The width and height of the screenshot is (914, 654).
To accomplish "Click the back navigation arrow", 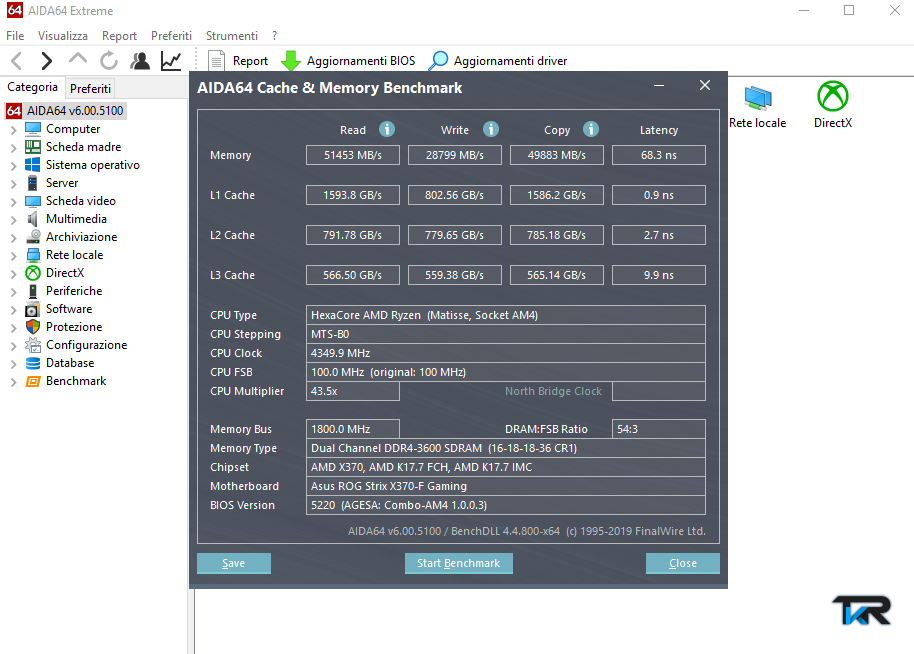I will (x=17, y=61).
